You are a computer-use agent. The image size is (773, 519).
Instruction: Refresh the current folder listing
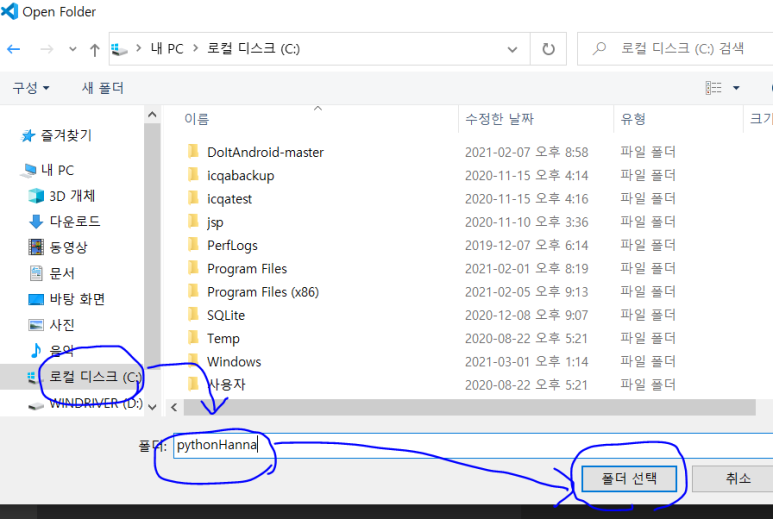click(x=548, y=49)
